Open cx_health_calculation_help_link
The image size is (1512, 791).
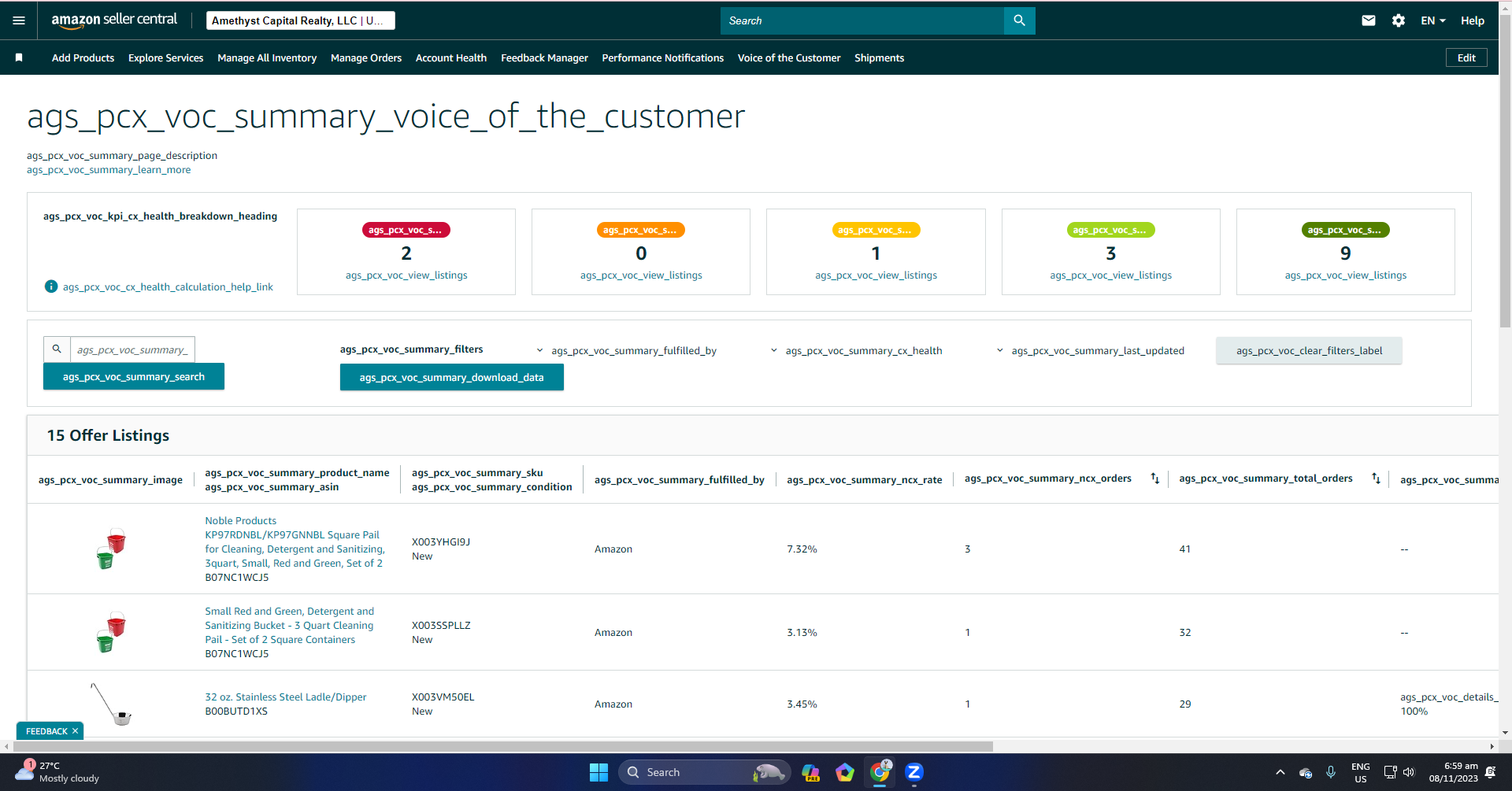pyautogui.click(x=168, y=286)
